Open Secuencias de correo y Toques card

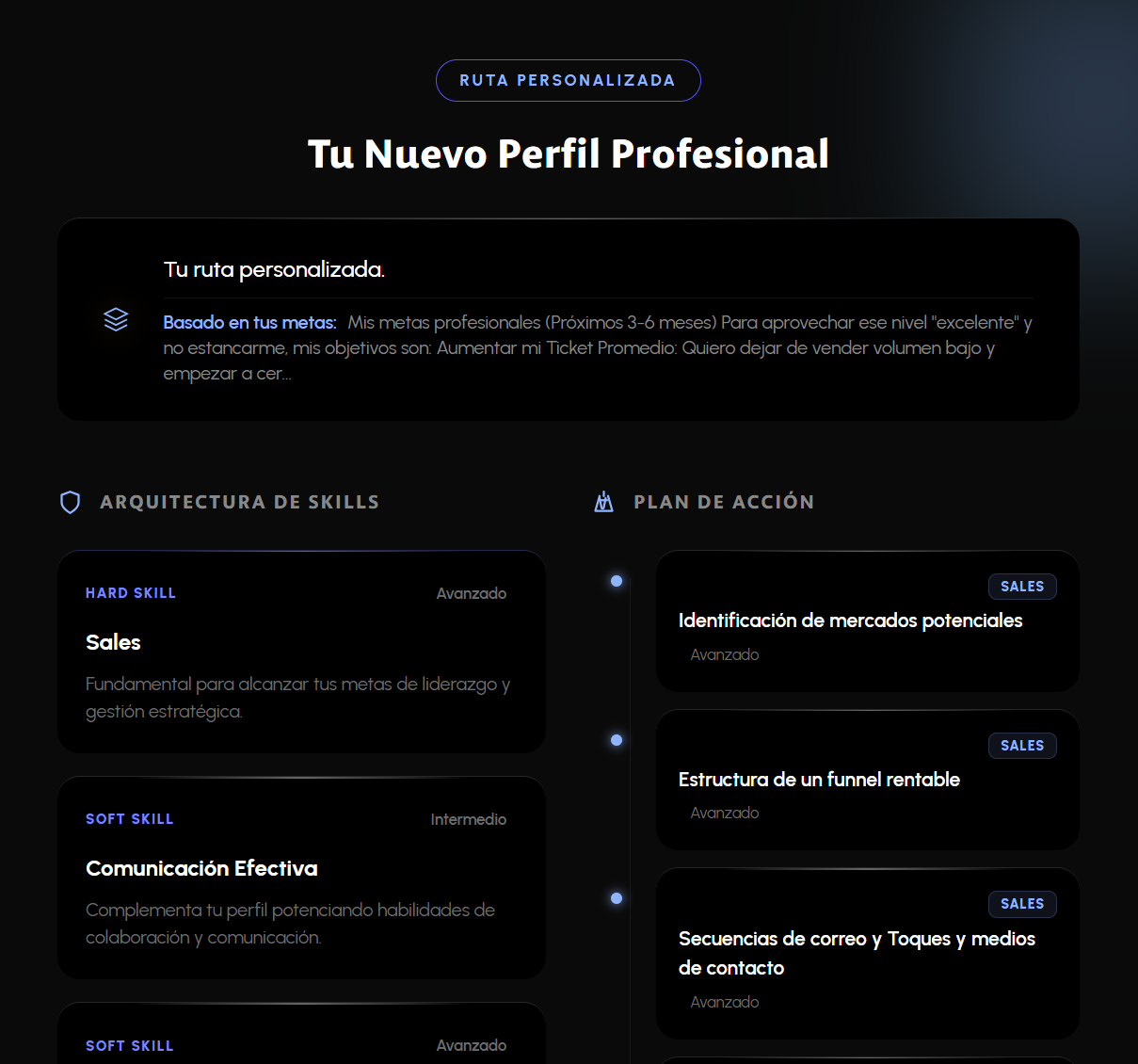point(867,953)
